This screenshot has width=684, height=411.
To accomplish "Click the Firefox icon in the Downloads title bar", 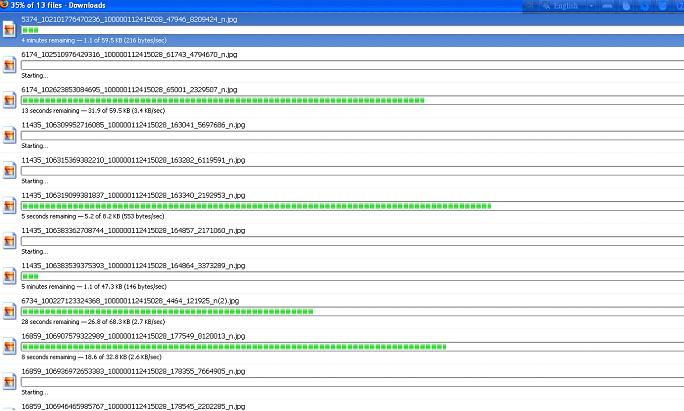I will point(4,4).
